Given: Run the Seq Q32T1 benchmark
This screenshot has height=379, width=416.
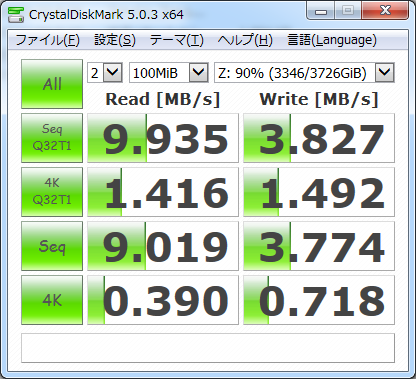Looking at the screenshot, I should (x=52, y=138).
